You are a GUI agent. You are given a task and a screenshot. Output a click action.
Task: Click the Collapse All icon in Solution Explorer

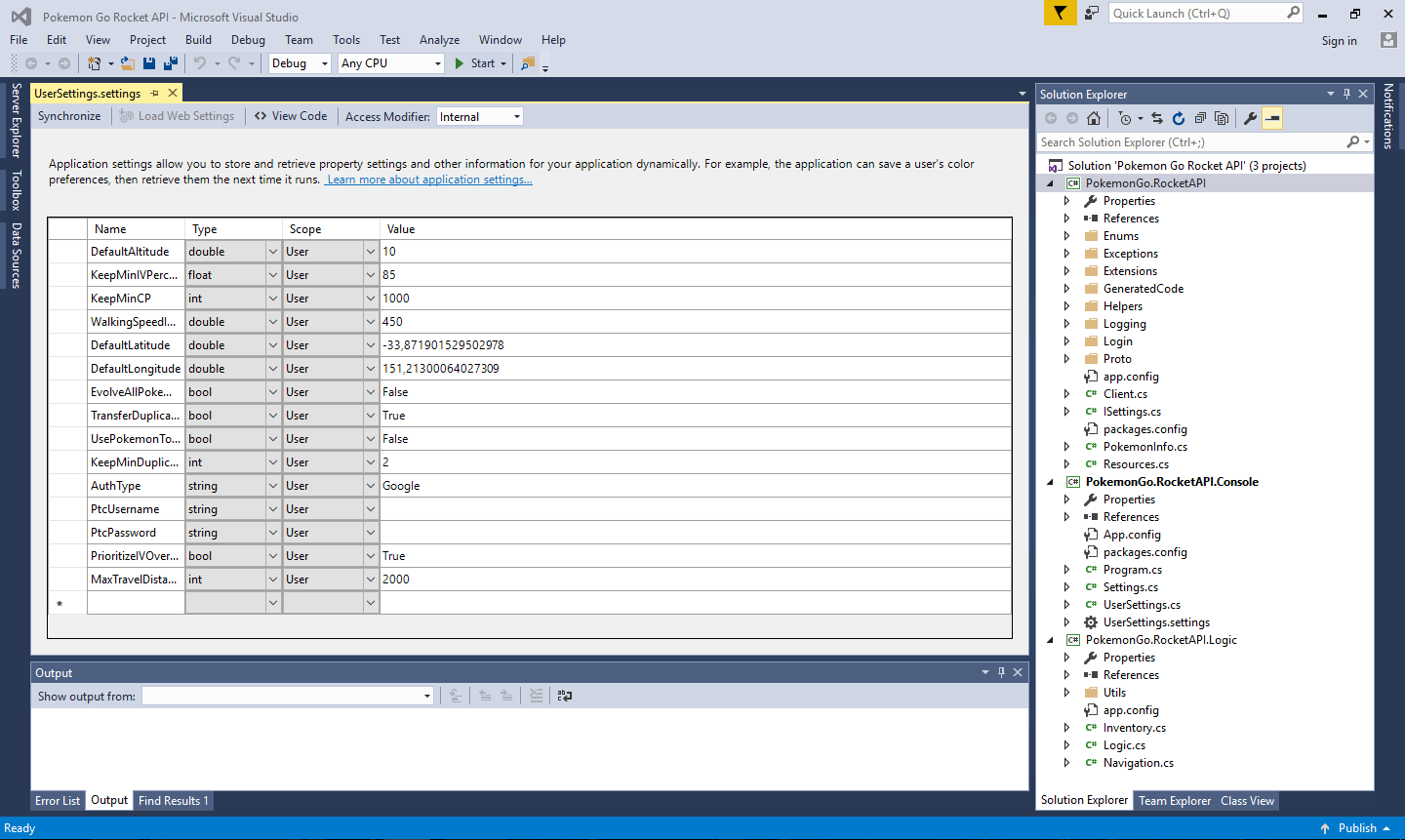(1200, 118)
